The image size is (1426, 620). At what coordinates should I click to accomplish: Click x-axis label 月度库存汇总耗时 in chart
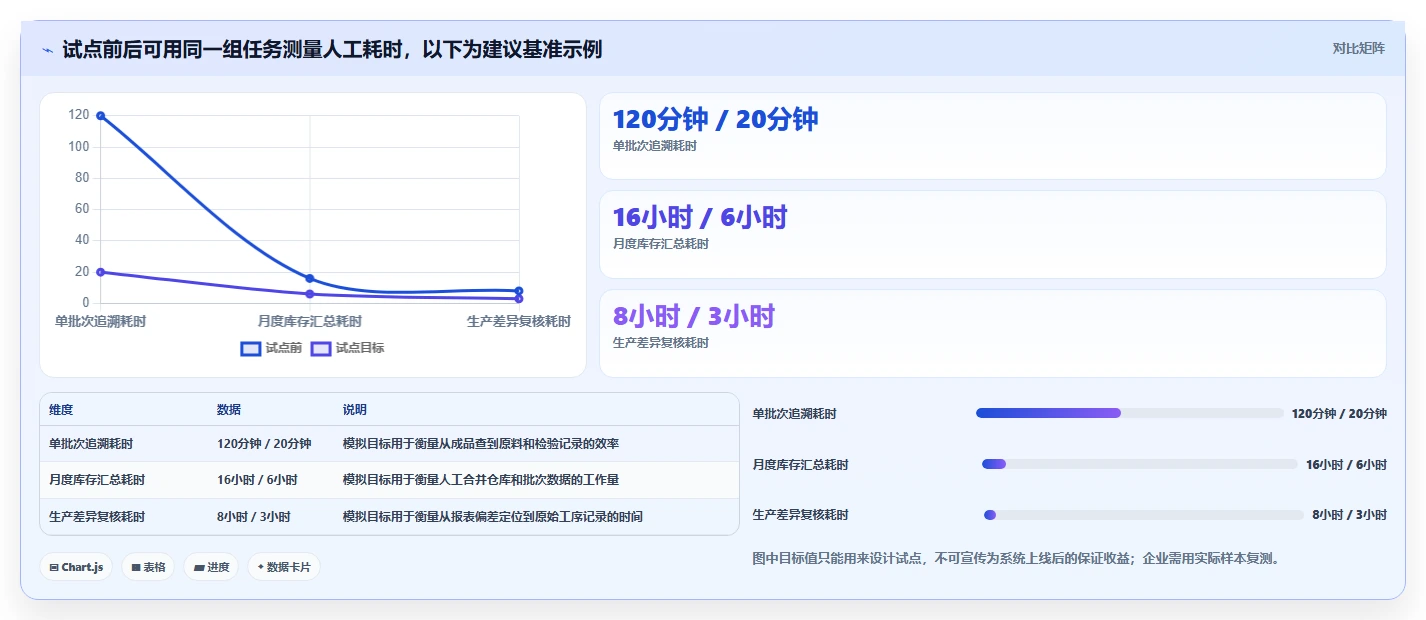[310, 321]
